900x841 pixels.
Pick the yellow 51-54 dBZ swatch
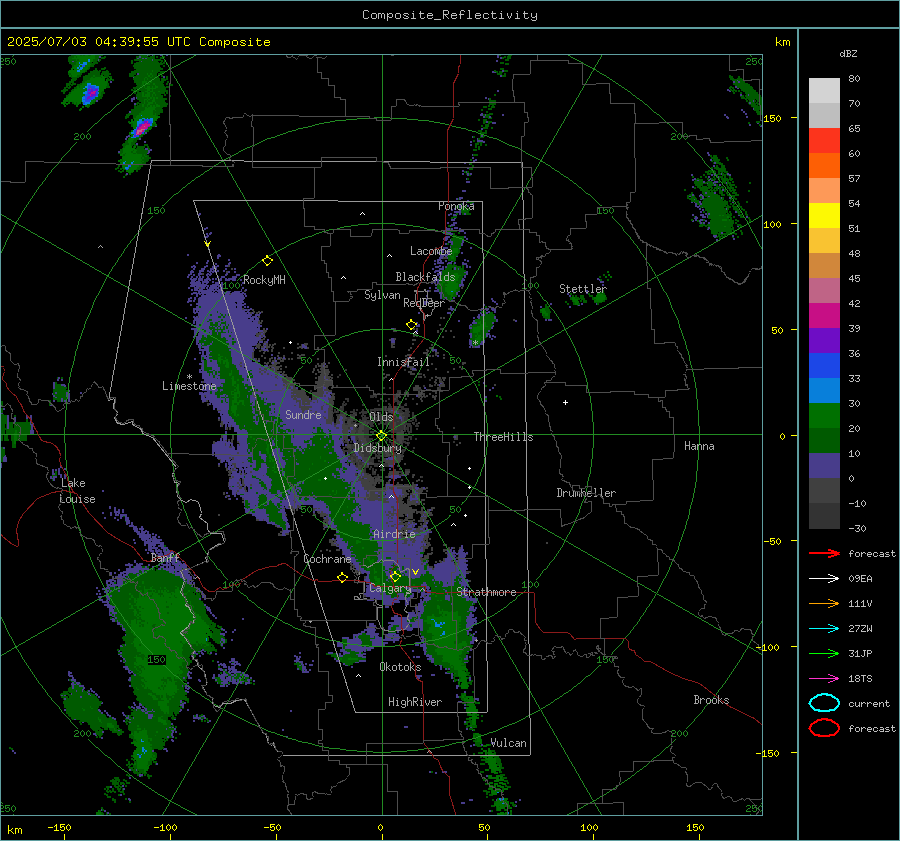click(x=824, y=216)
